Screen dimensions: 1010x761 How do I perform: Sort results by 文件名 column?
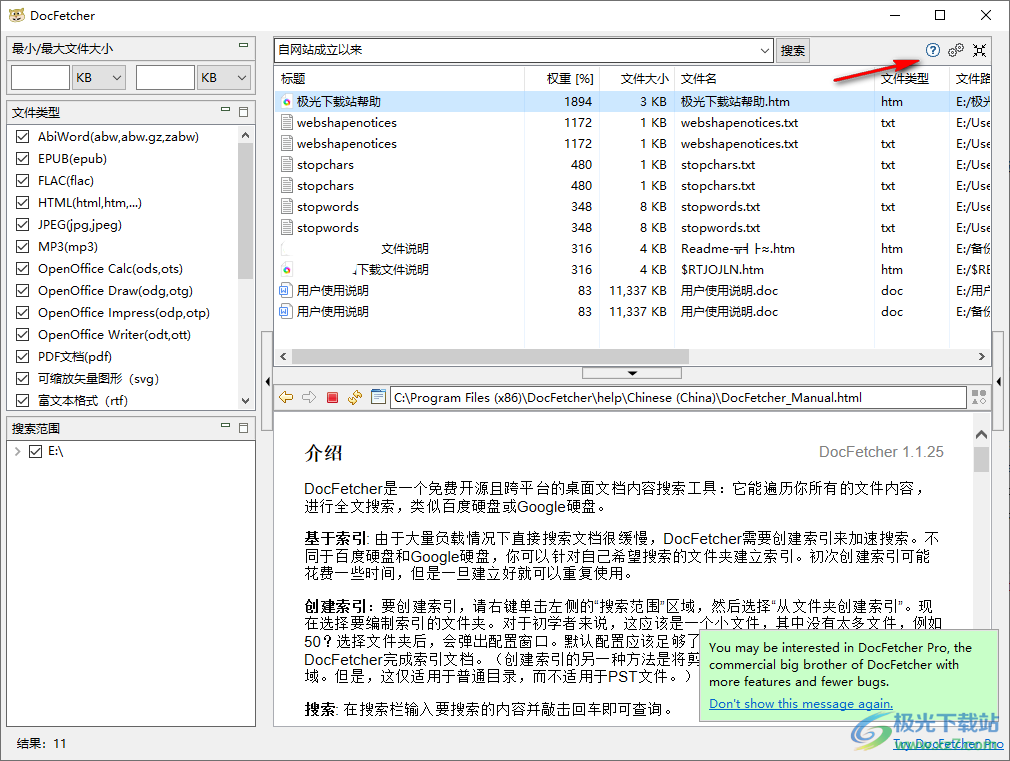[x=775, y=79]
